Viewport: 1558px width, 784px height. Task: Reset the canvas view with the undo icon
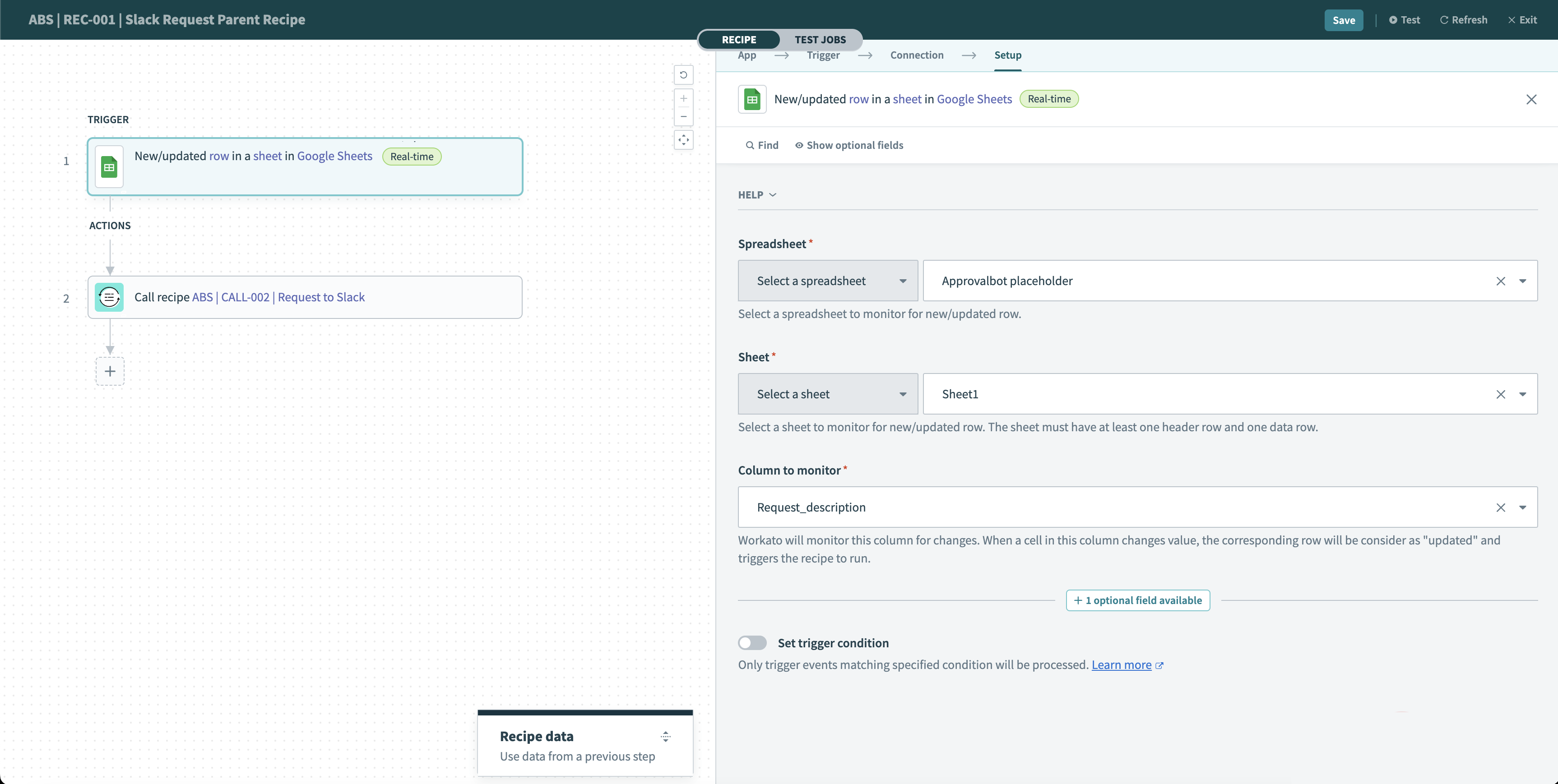pos(683,74)
